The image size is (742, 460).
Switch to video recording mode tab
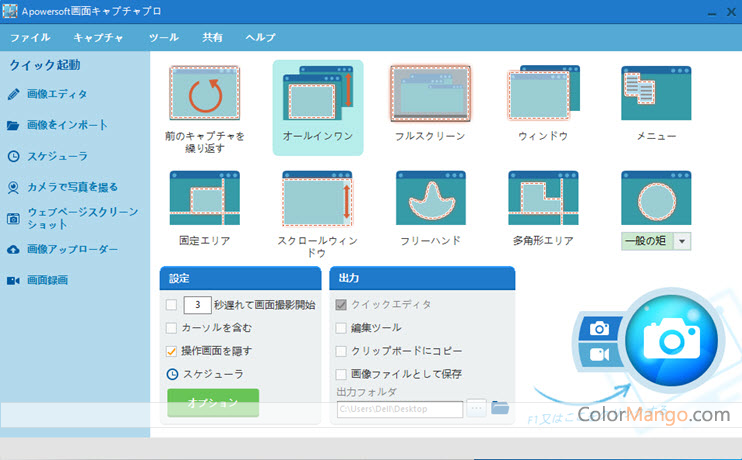(599, 354)
